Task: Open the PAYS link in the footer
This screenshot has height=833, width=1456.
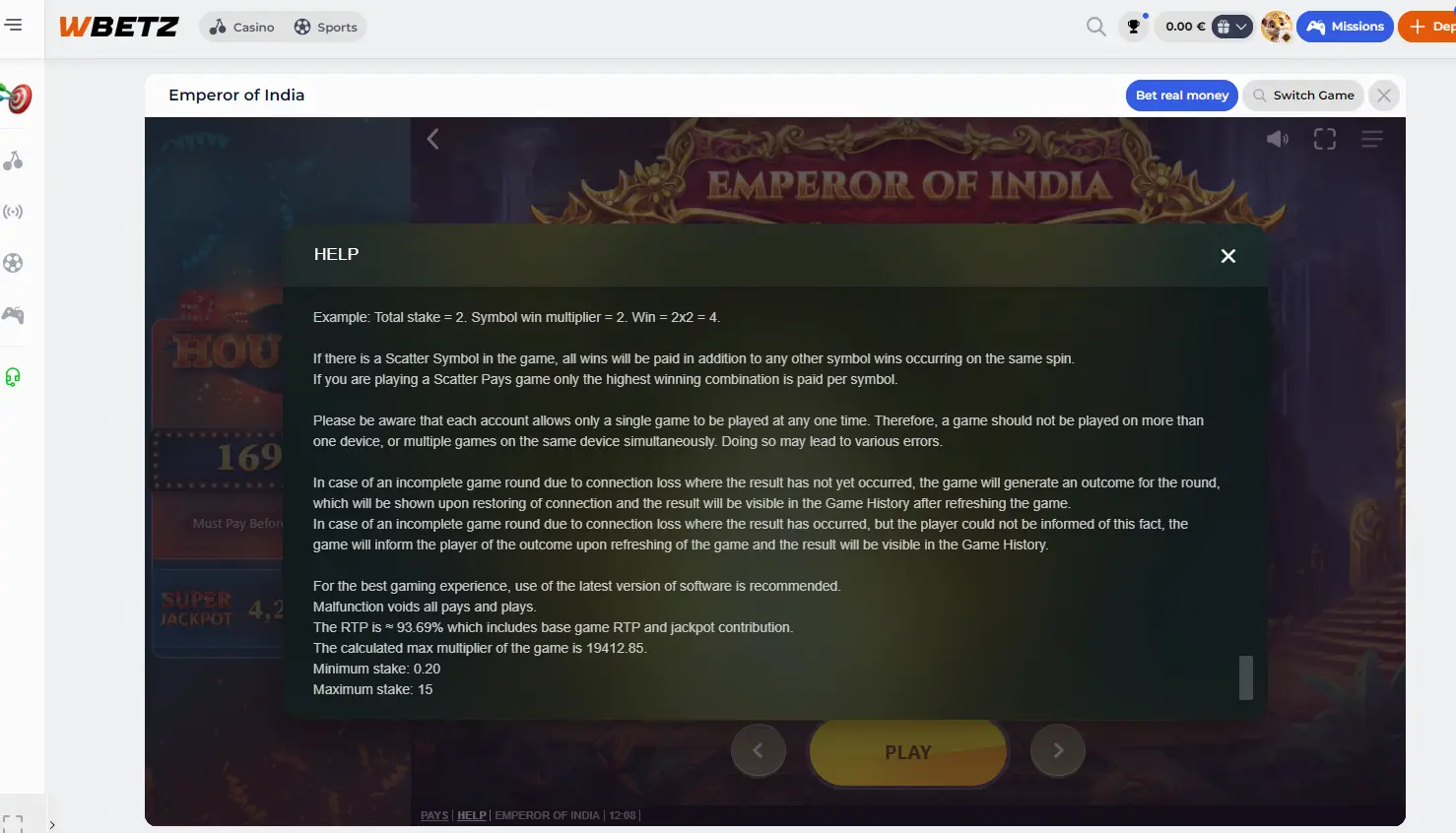Action: pyautogui.click(x=434, y=815)
